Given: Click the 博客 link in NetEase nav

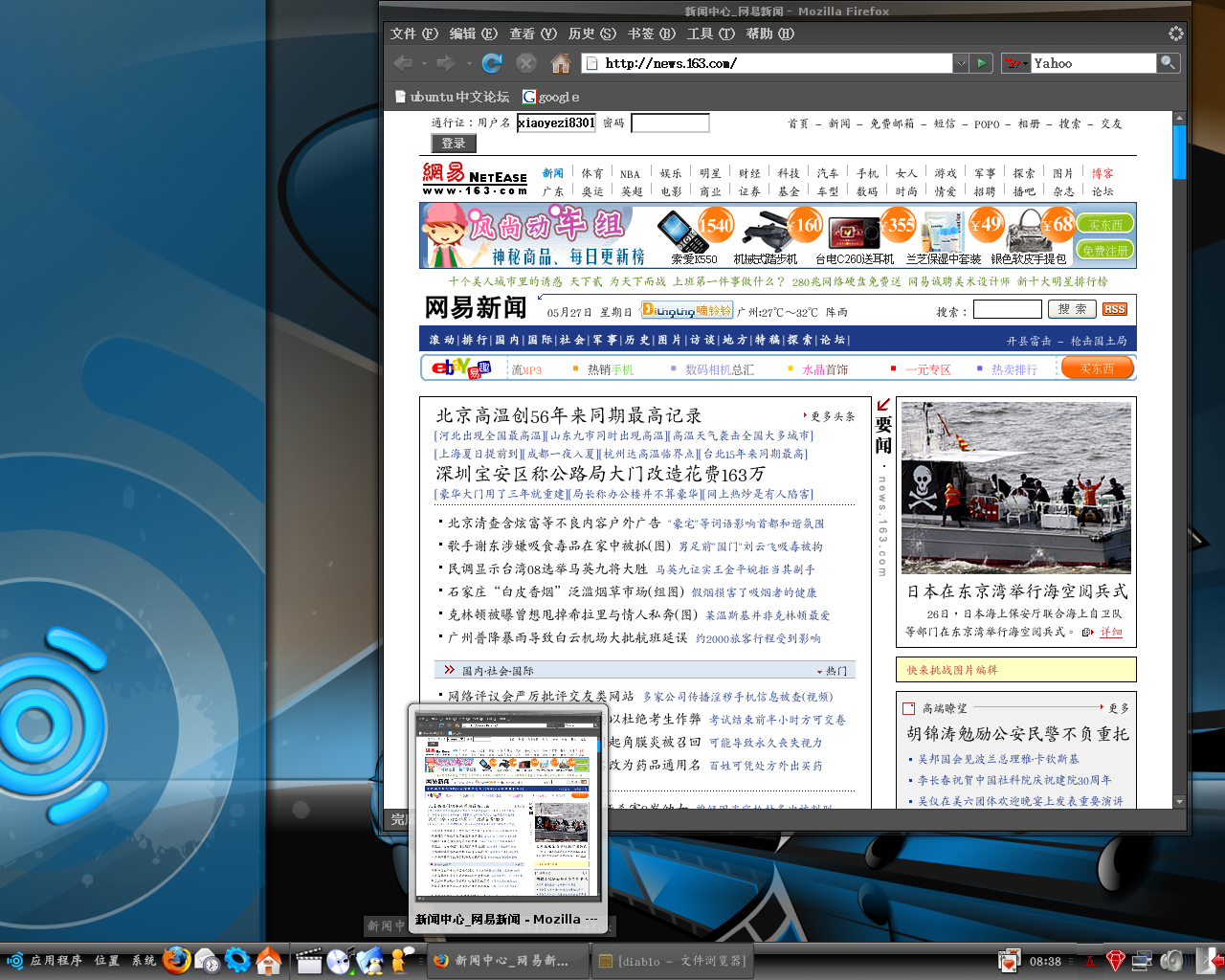Looking at the screenshot, I should coord(1102,173).
